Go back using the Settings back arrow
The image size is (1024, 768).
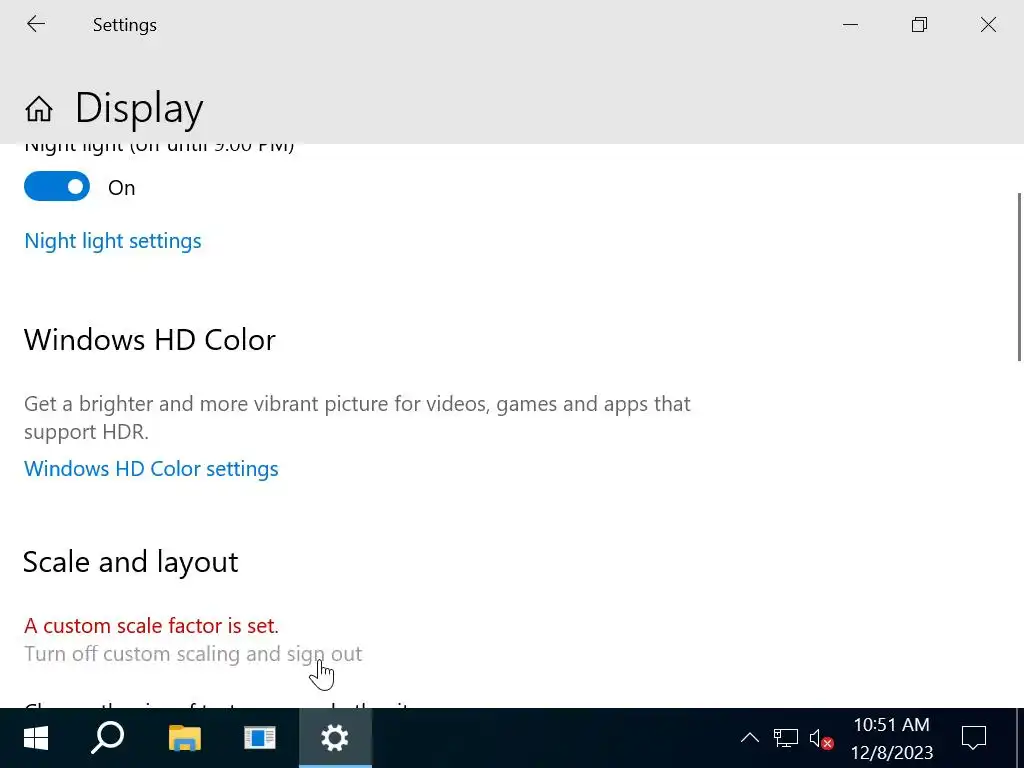(x=36, y=25)
